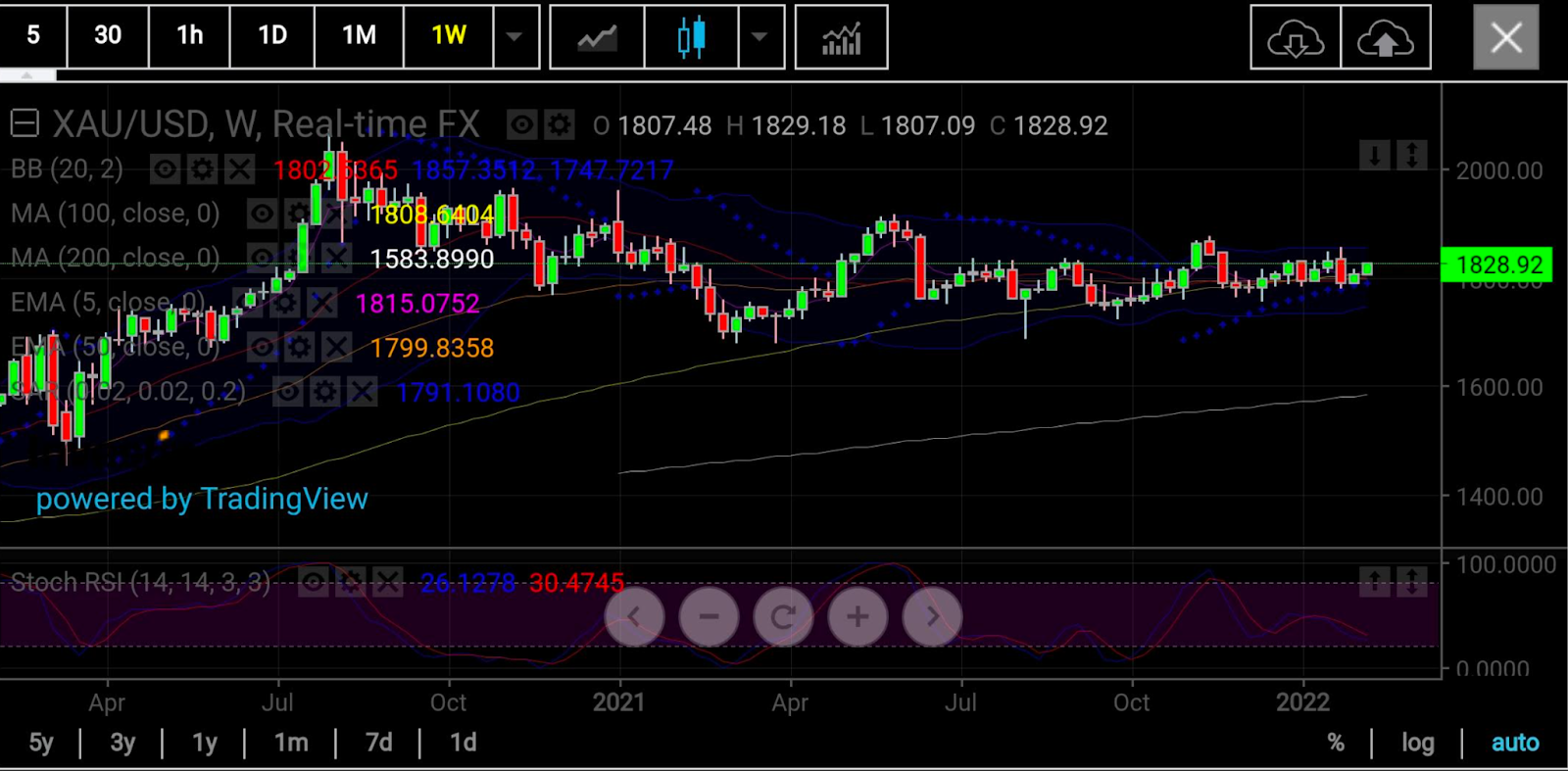Select the 1W timeframe tab

point(449,36)
